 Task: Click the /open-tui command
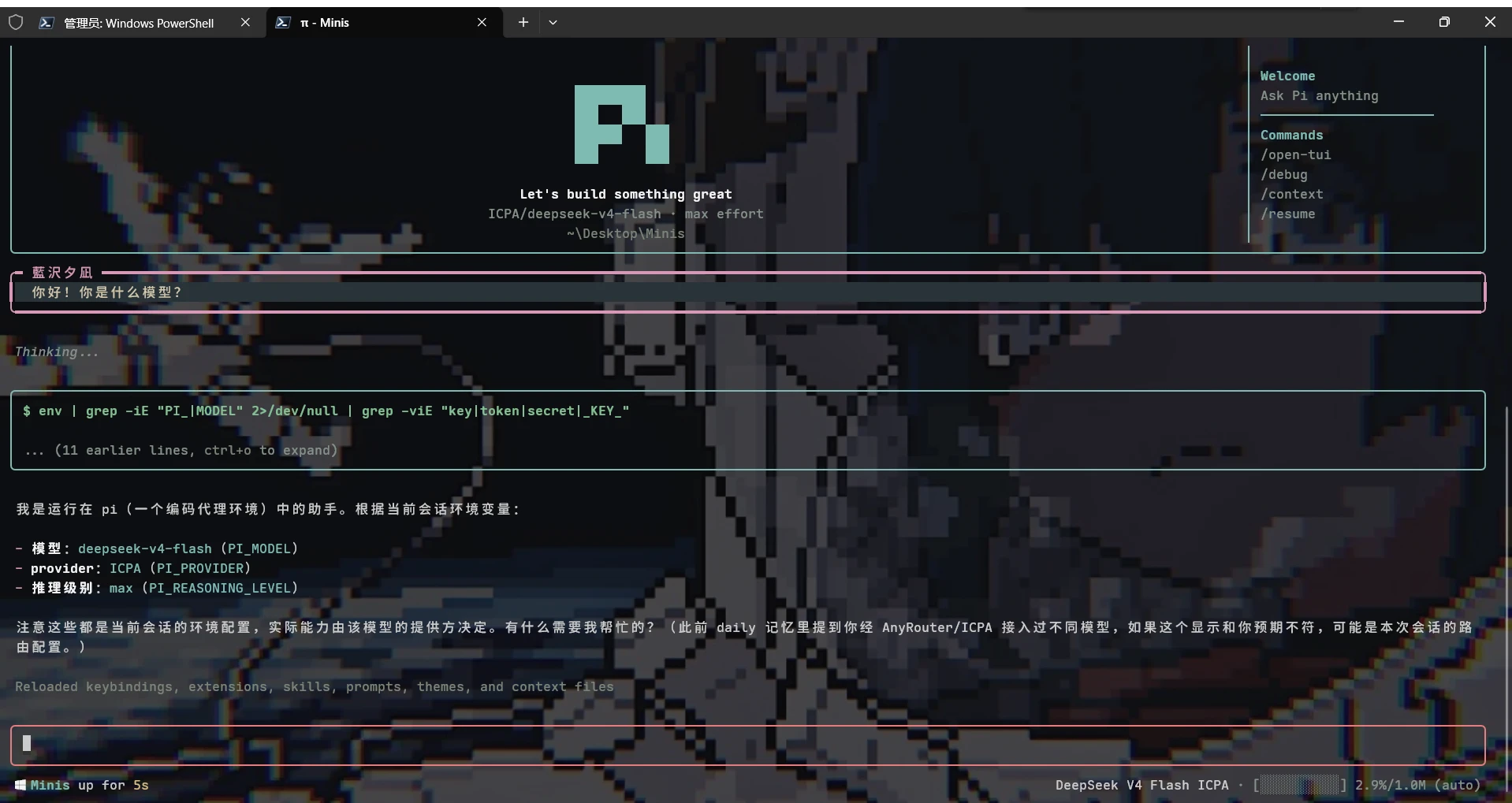pyautogui.click(x=1295, y=155)
